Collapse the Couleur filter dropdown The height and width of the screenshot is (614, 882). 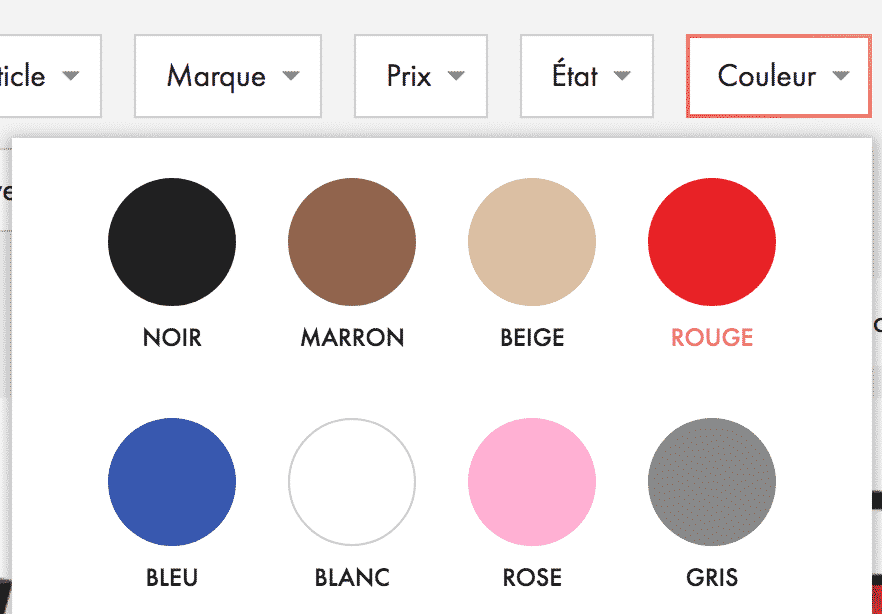pos(777,76)
